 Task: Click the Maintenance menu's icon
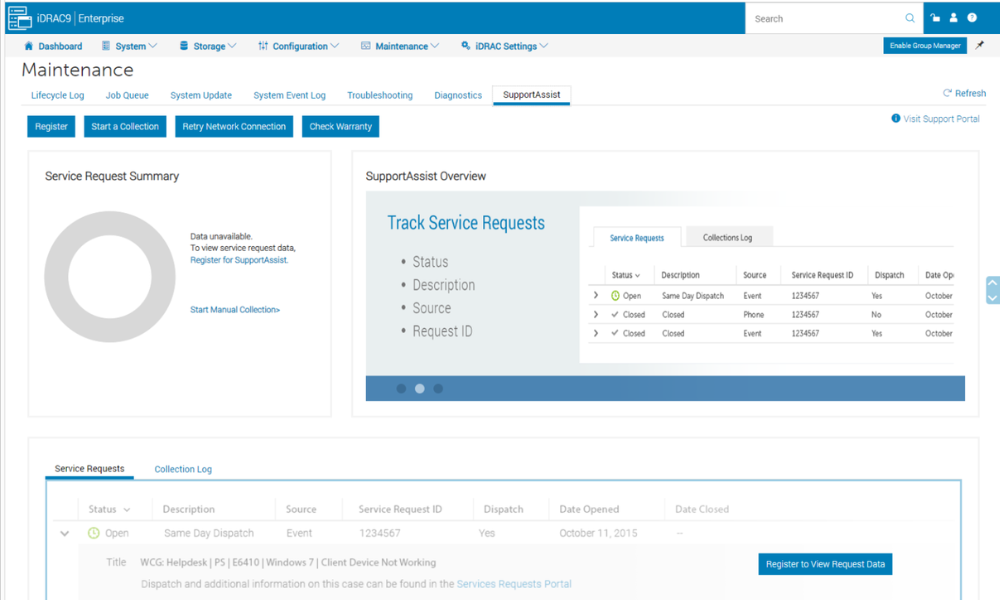365,46
